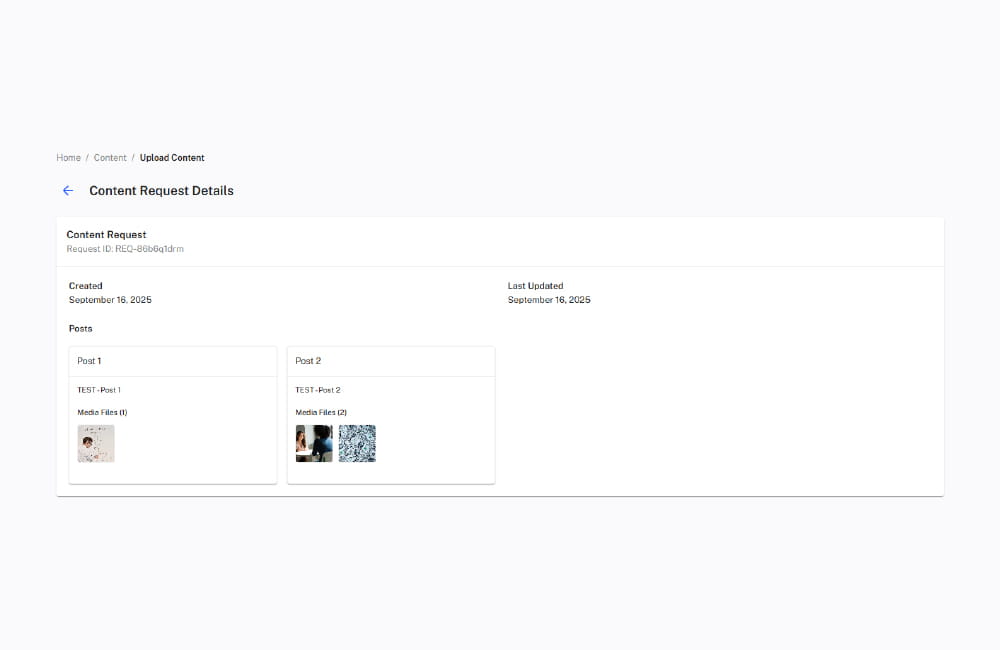Open the abstract pattern thumbnail in Post 2

[357, 443]
